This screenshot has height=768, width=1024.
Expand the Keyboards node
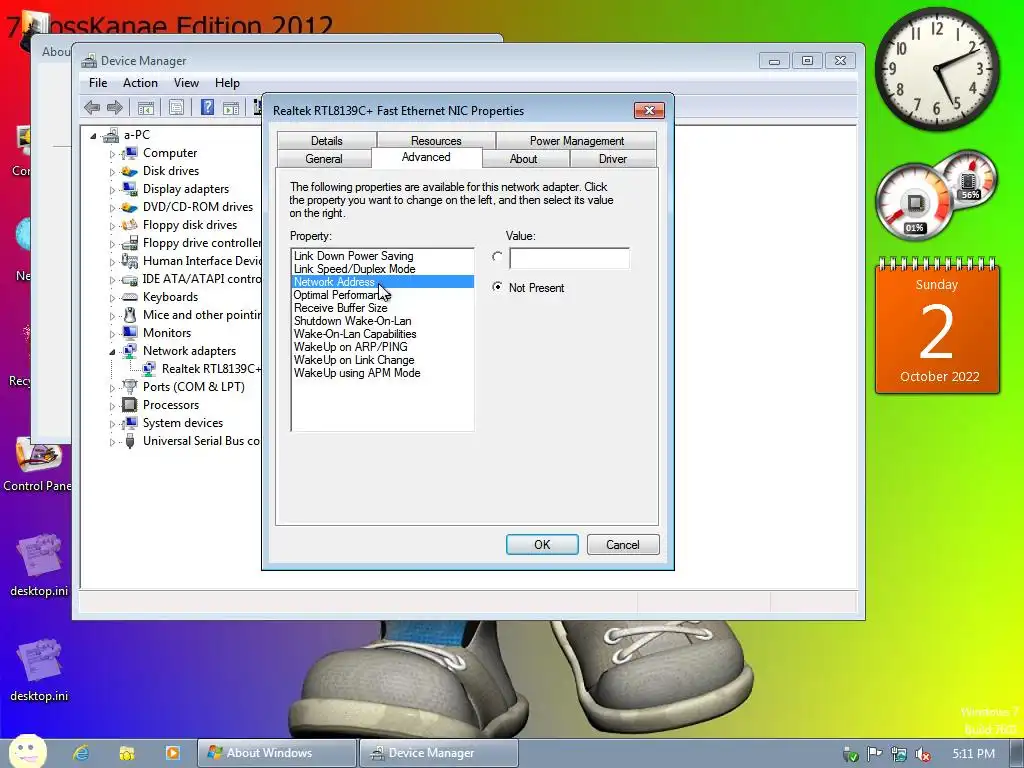[x=112, y=298]
